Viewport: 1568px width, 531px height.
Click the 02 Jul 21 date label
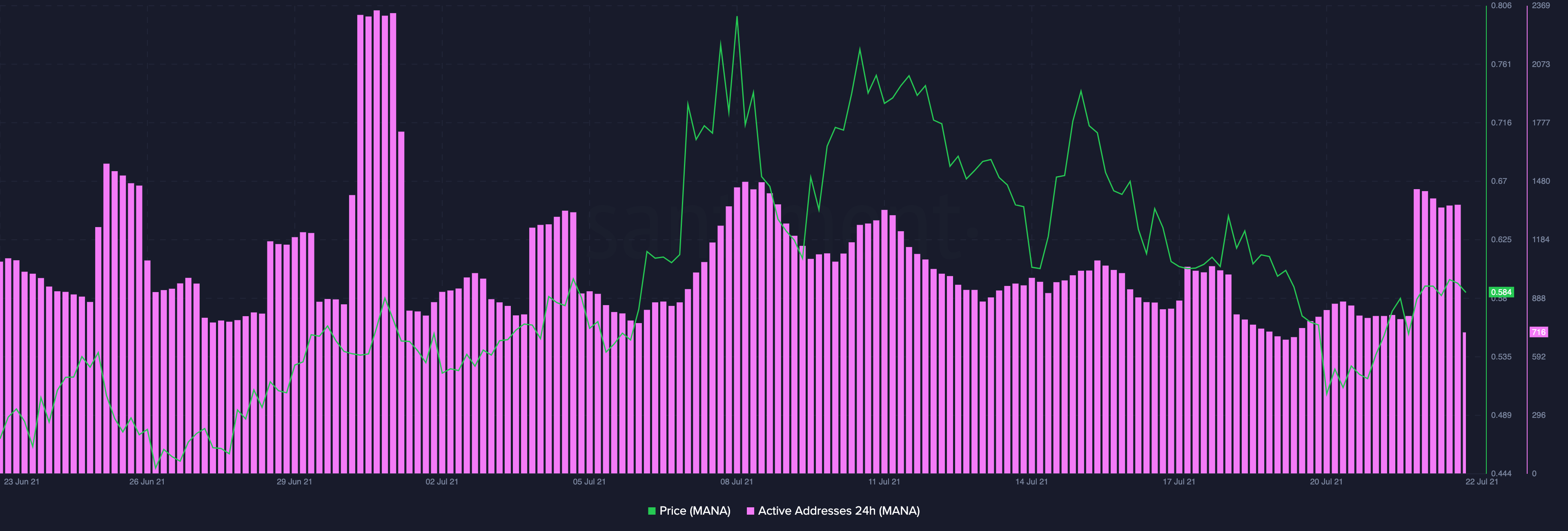coord(441,482)
